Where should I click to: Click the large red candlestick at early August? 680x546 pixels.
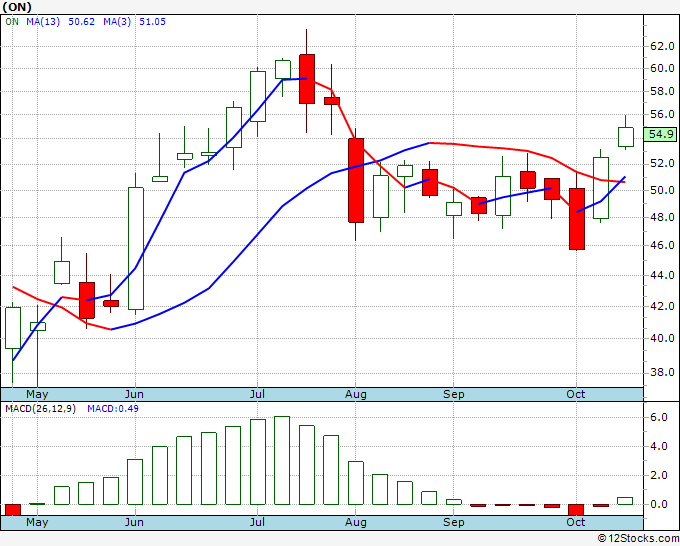pos(356,180)
